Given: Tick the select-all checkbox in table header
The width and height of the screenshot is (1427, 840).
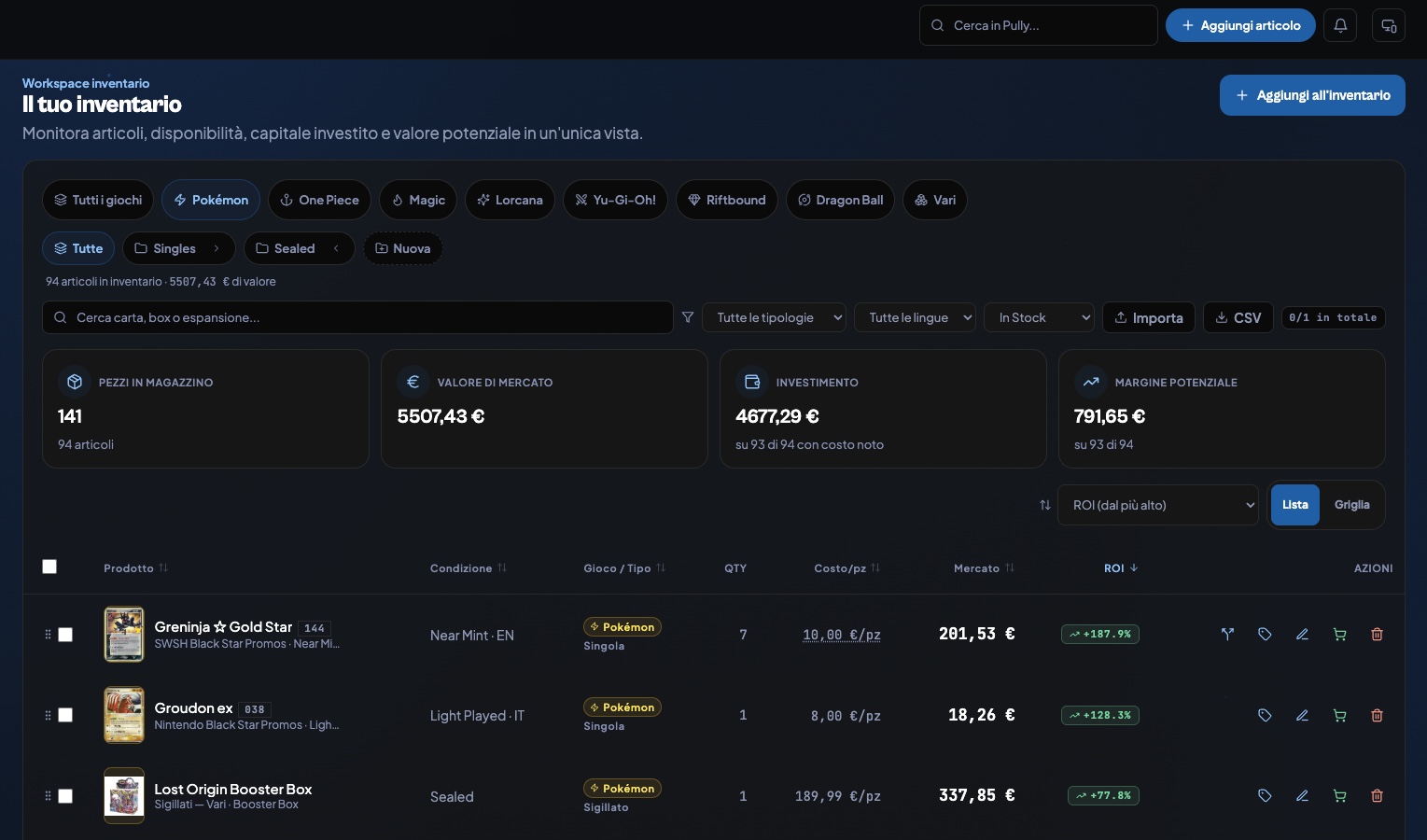Looking at the screenshot, I should pyautogui.click(x=49, y=567).
